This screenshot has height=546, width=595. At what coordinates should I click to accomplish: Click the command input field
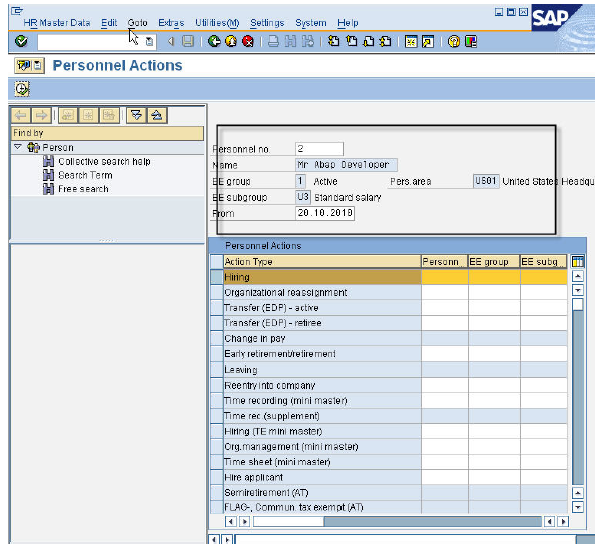click(x=91, y=41)
